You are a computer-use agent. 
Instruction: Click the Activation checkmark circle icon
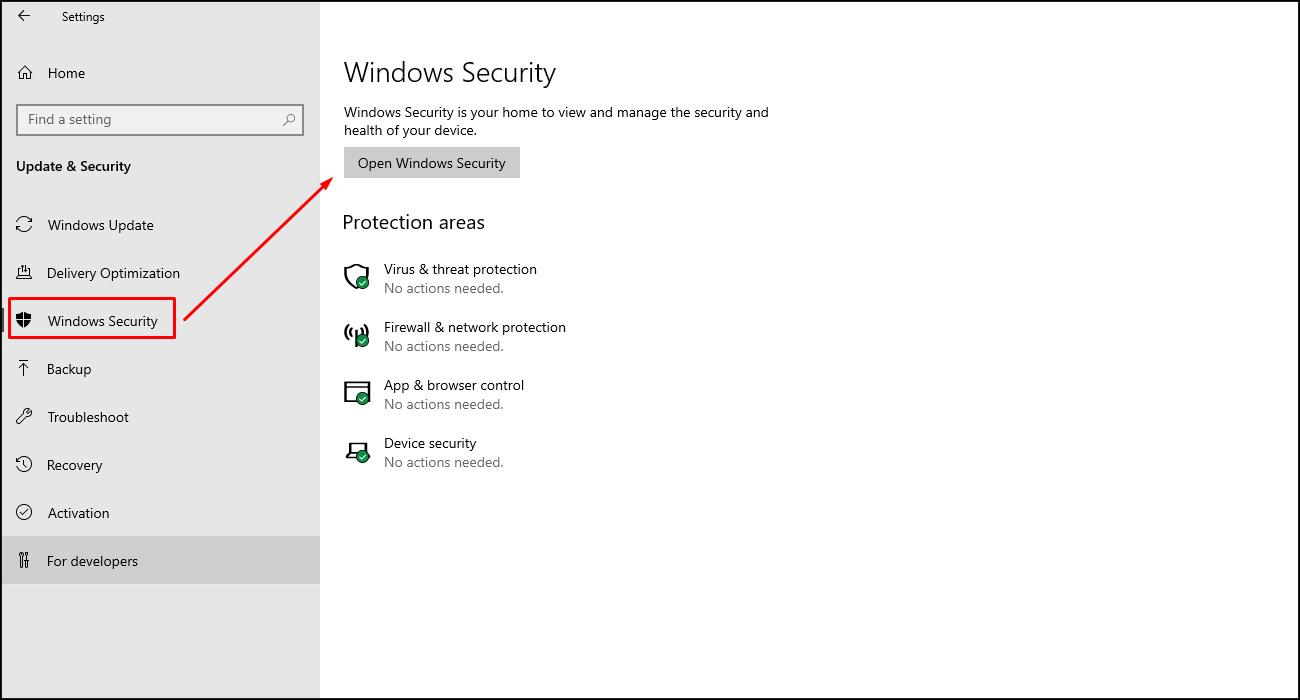click(25, 513)
